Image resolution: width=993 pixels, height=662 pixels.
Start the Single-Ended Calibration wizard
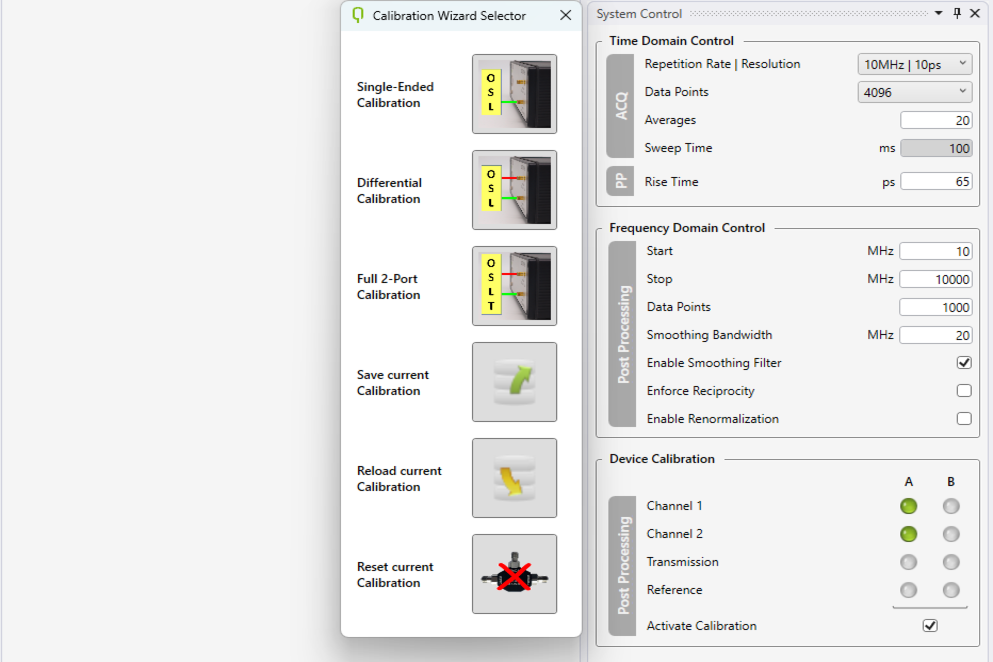[514, 94]
